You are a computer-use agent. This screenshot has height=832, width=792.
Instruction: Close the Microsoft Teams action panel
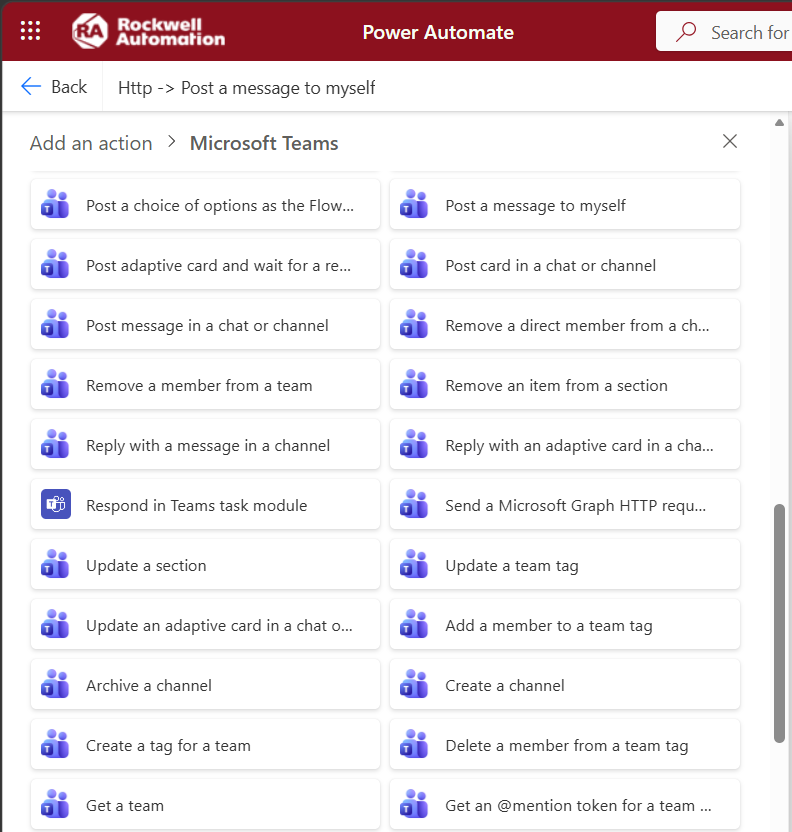click(730, 141)
